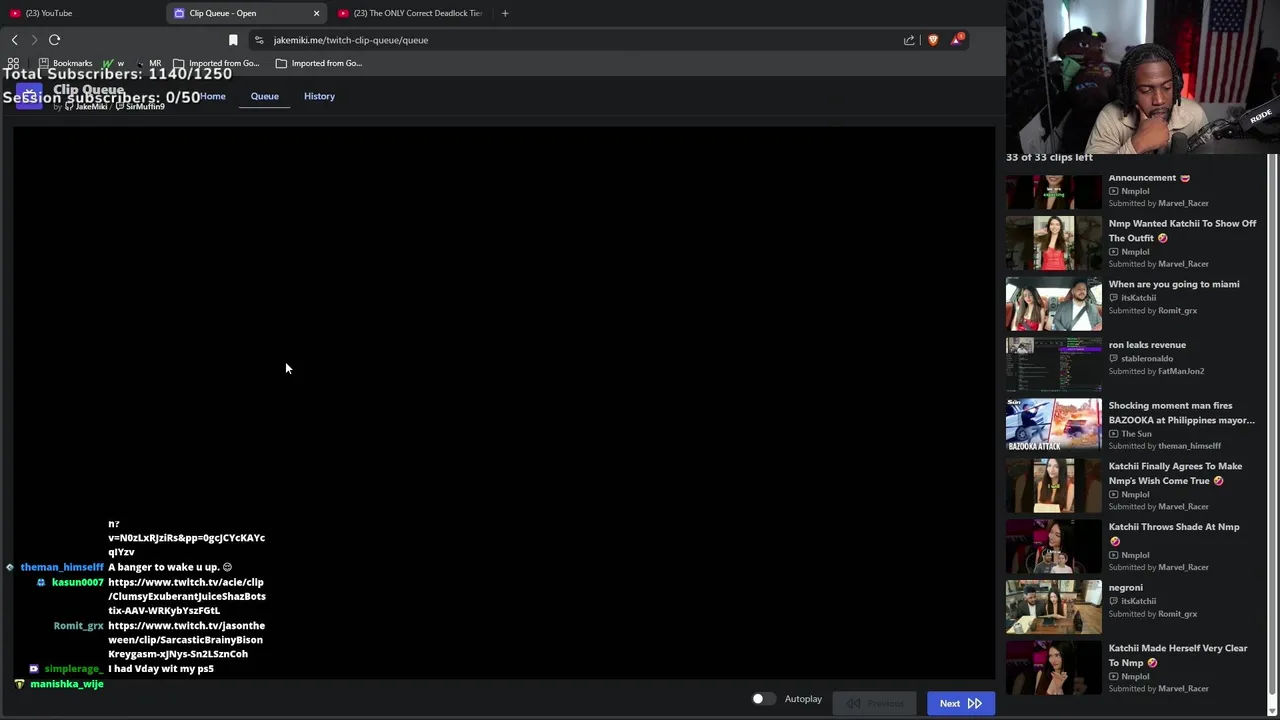
Task: Open the JakeMiki author link
Action: (90, 107)
